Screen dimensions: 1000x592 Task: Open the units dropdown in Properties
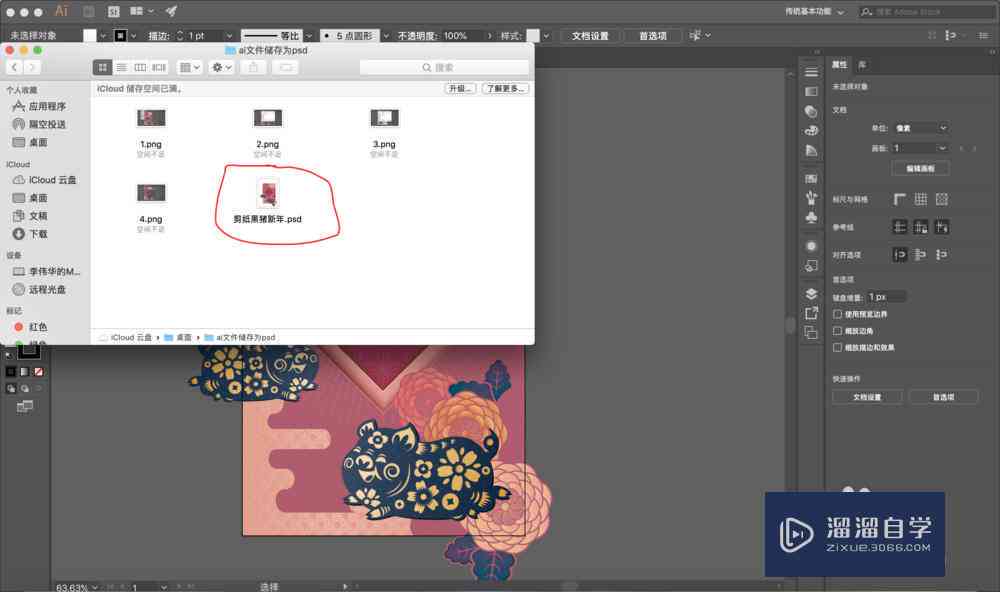click(x=920, y=128)
